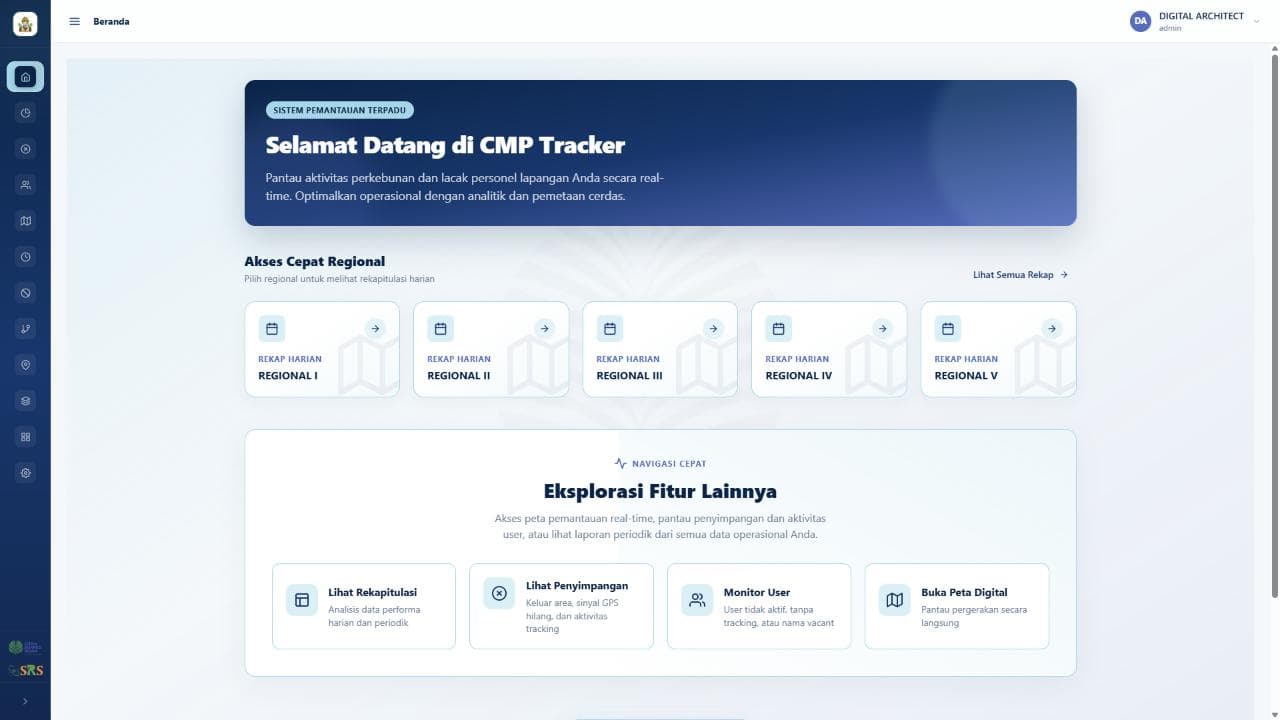Click the Beranda breadcrumb
The image size is (1280, 720).
(111, 21)
